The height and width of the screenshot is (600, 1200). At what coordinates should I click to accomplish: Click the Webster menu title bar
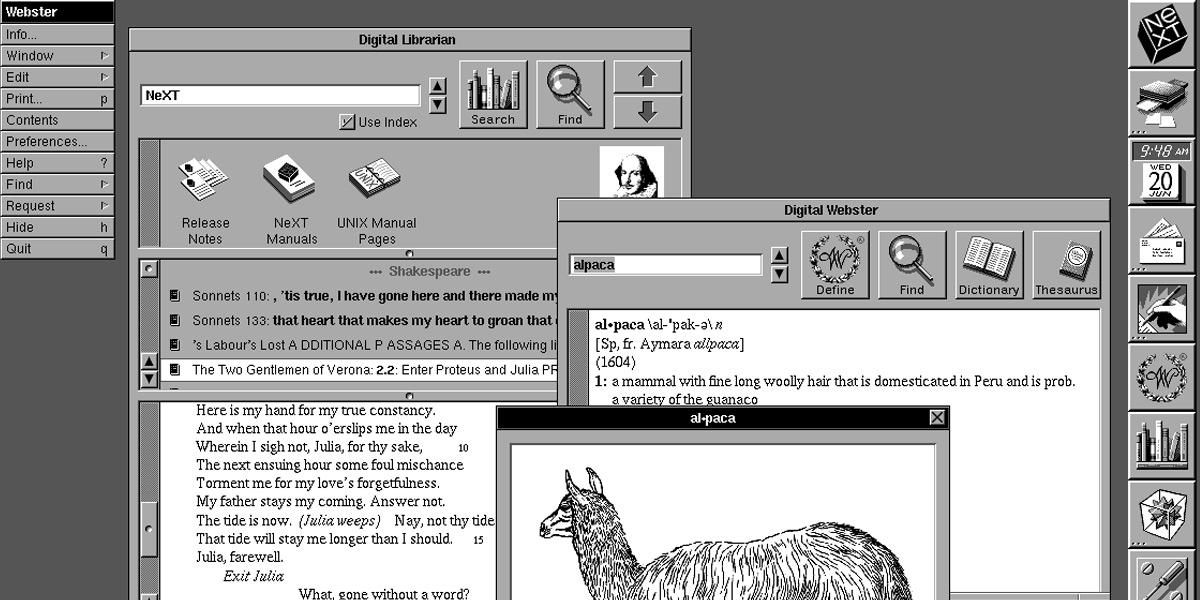57,12
